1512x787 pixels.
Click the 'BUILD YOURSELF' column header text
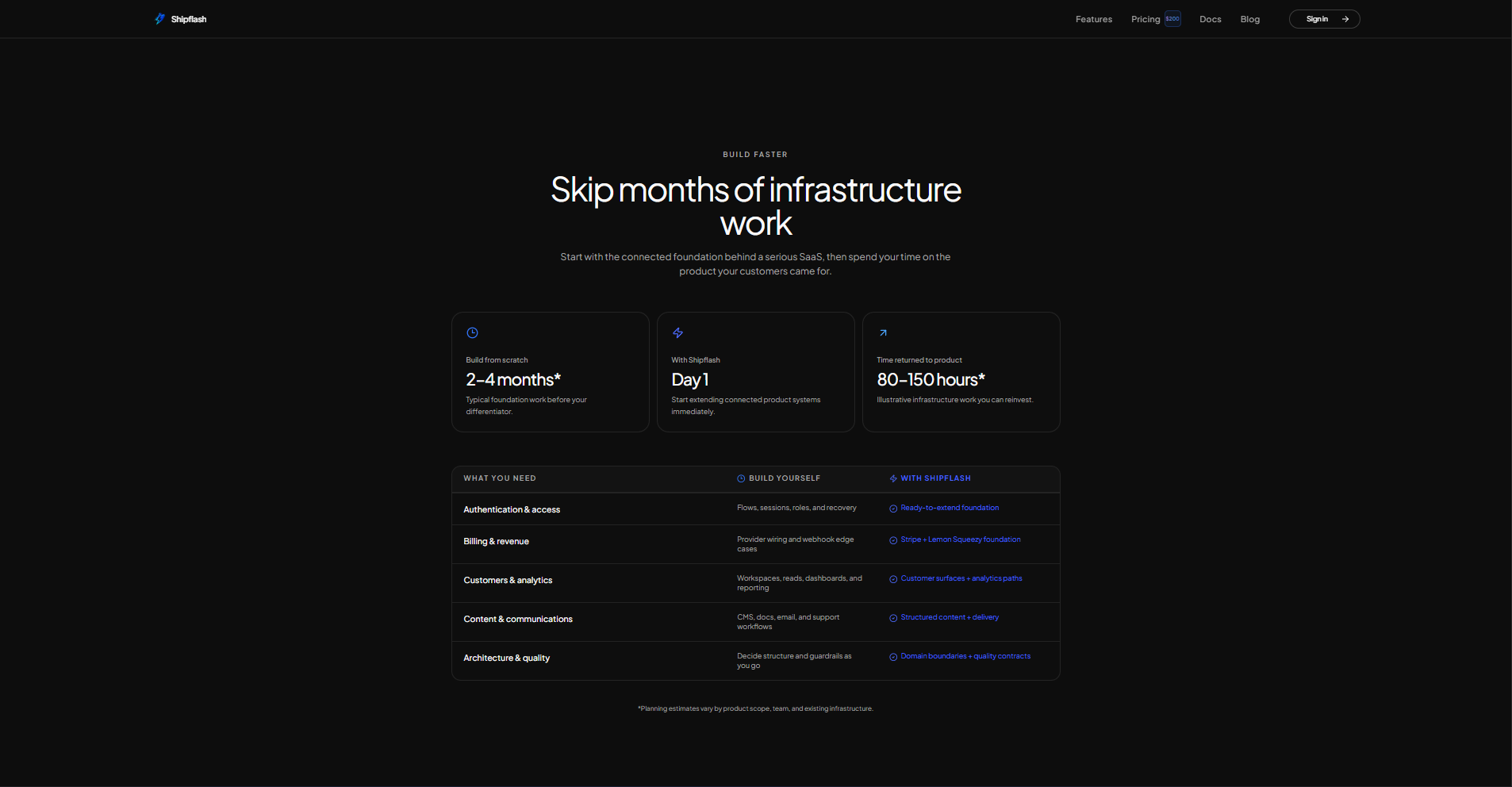tap(785, 478)
